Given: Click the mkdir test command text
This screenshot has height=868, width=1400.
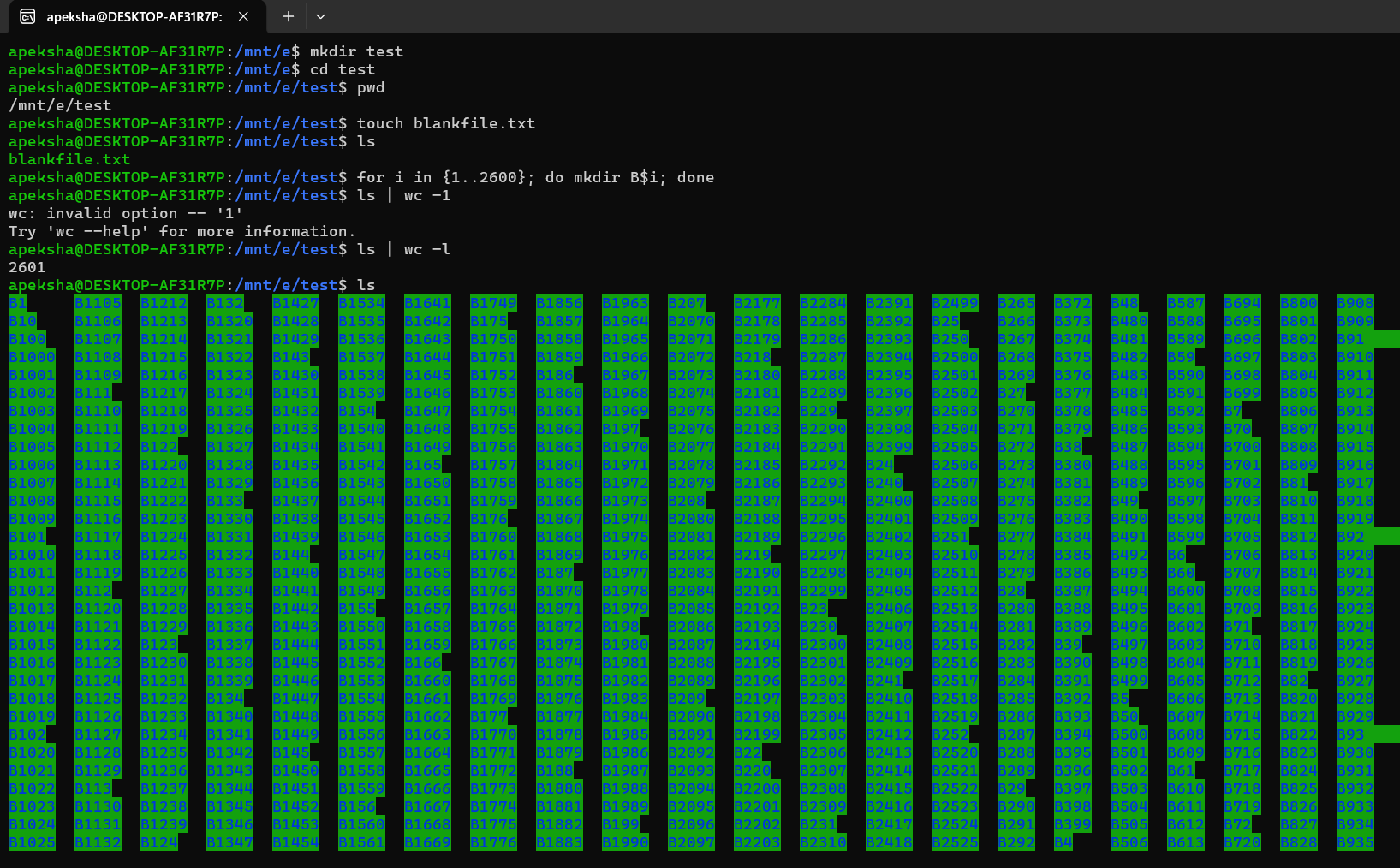Looking at the screenshot, I should coord(358,51).
